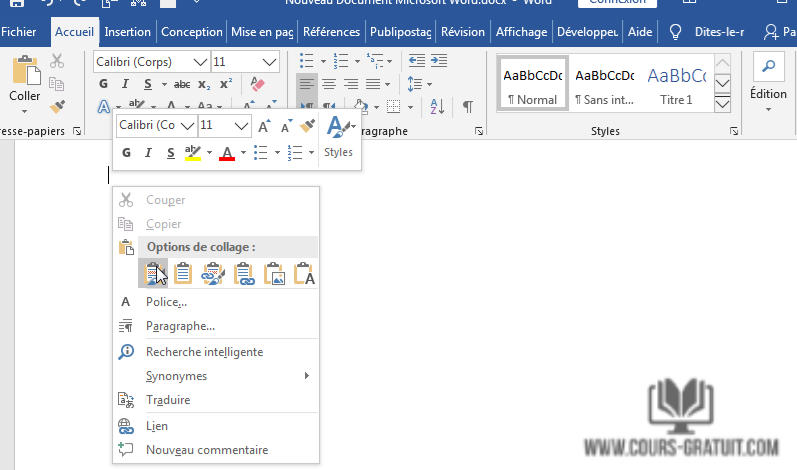
Task: Click Nouveau commentaire in the context menu
Action: (206, 450)
